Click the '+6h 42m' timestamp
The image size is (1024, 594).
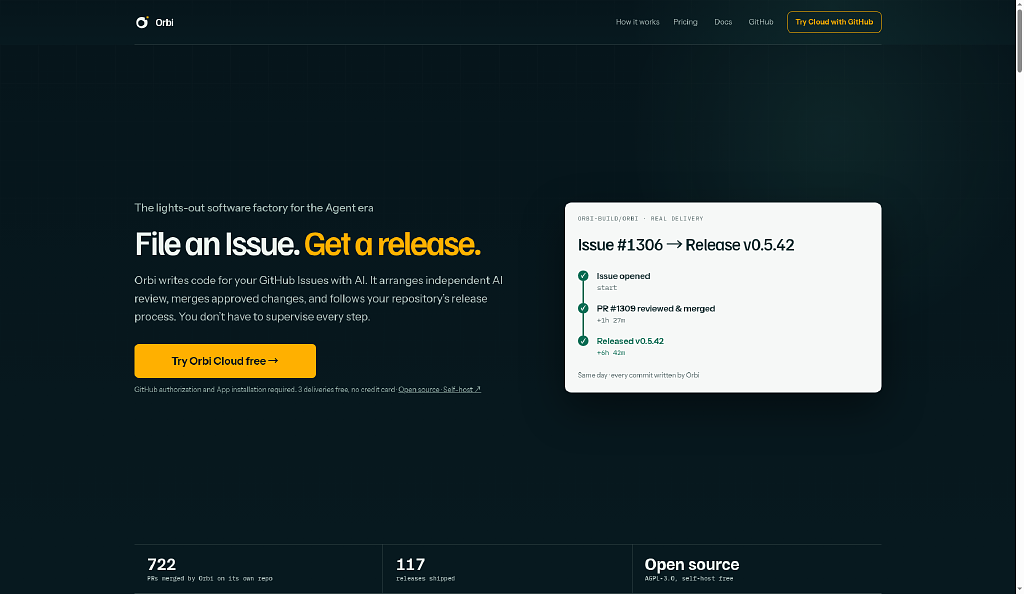coord(611,353)
